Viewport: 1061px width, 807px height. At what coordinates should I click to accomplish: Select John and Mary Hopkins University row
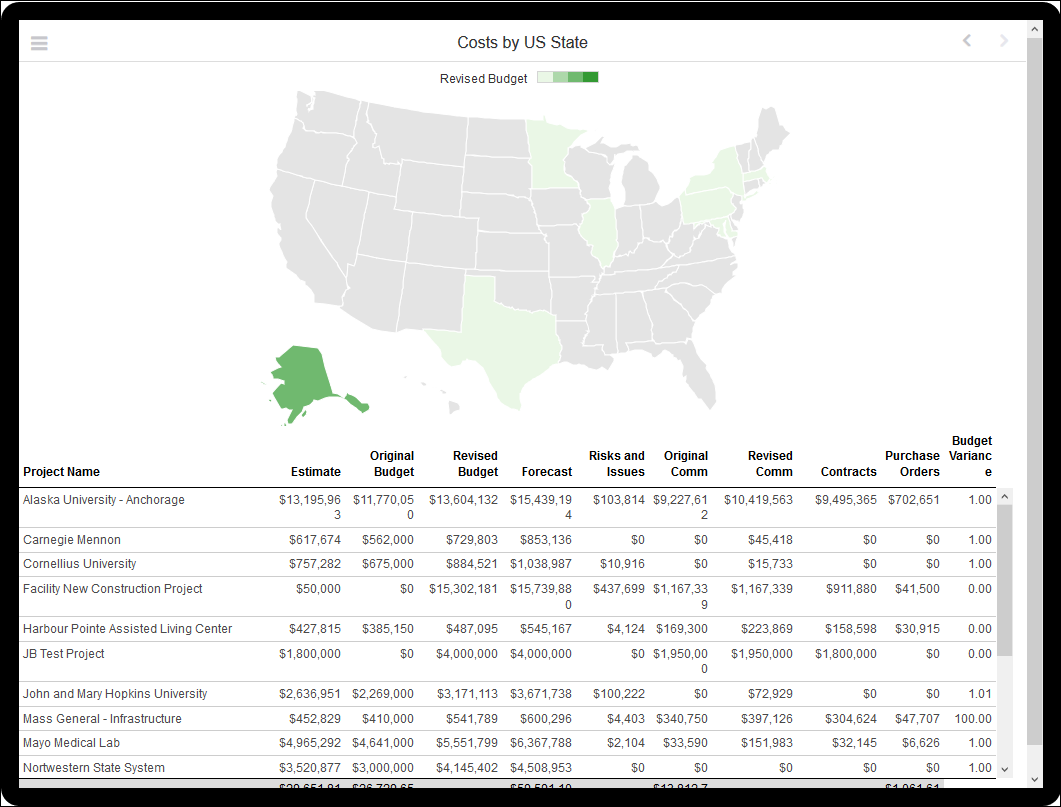(507, 694)
